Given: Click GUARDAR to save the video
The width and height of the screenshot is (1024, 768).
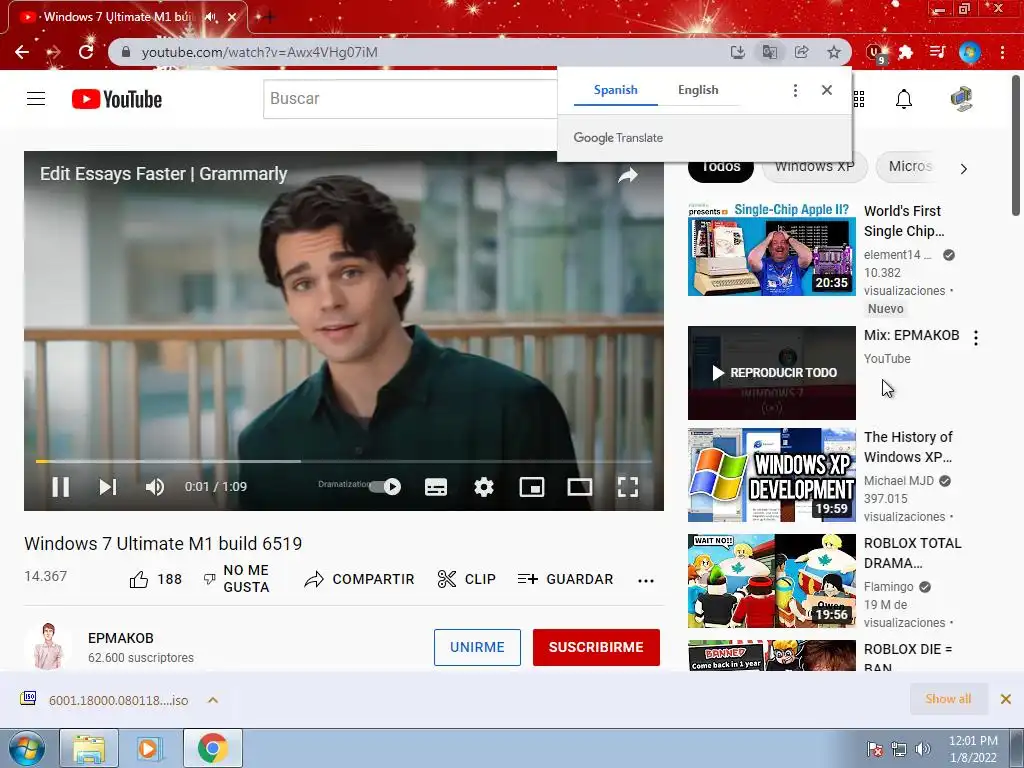Looking at the screenshot, I should pos(566,579).
